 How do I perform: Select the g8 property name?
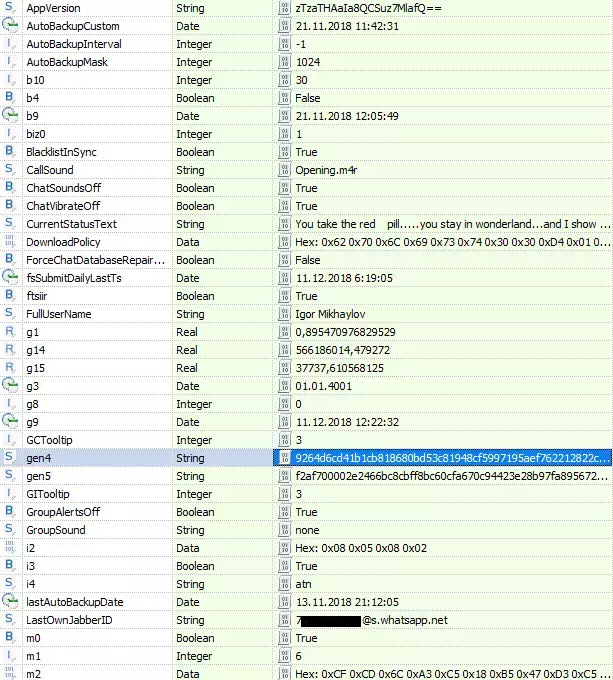point(32,404)
